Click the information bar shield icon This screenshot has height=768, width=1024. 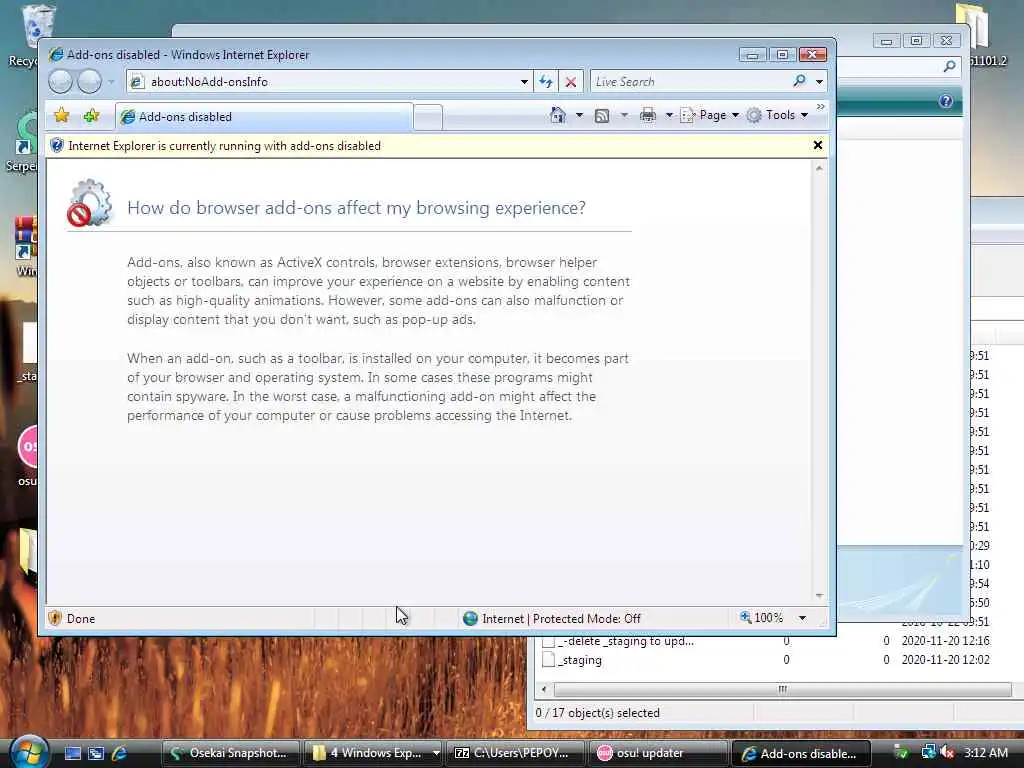tap(57, 146)
